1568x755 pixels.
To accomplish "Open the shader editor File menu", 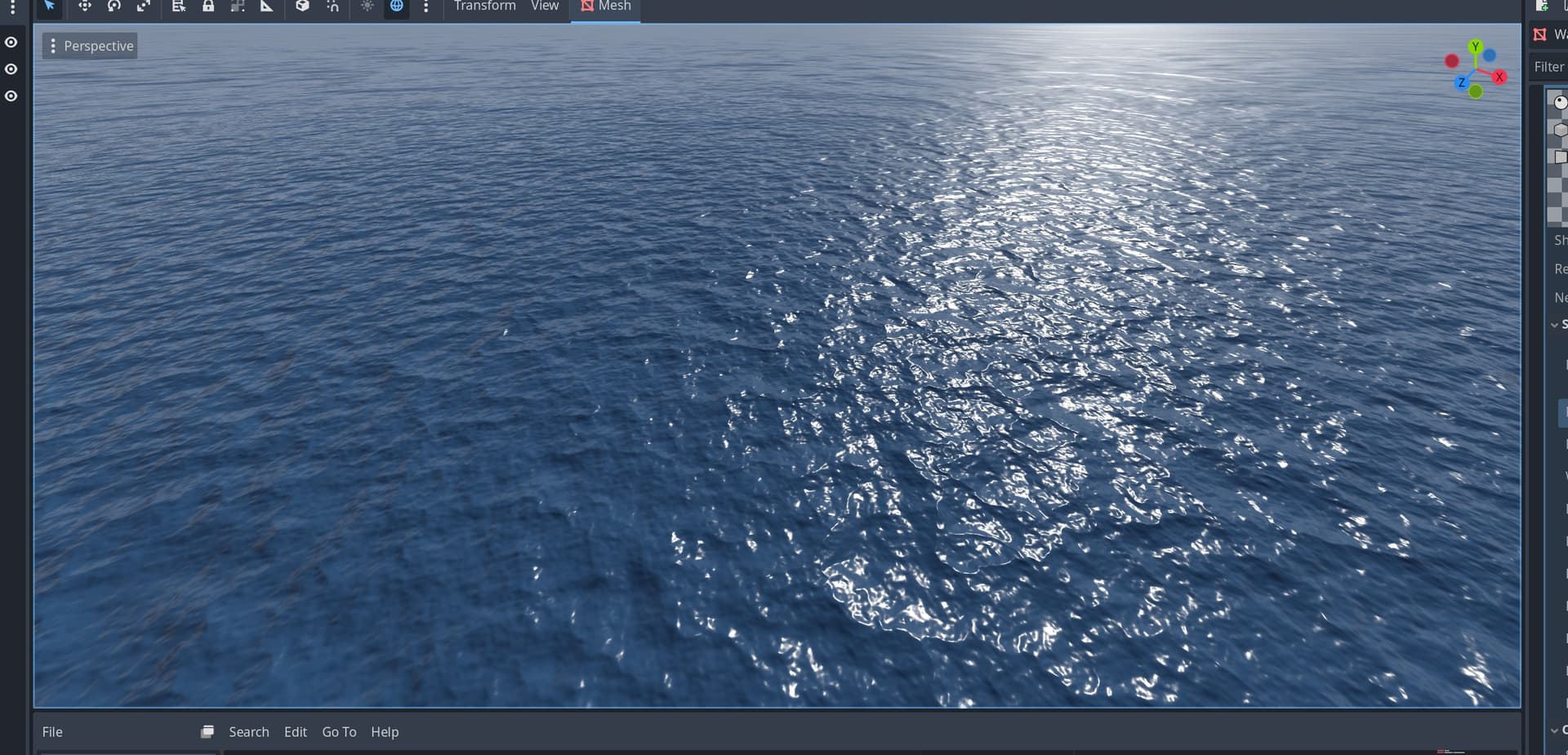I will pyautogui.click(x=51, y=731).
